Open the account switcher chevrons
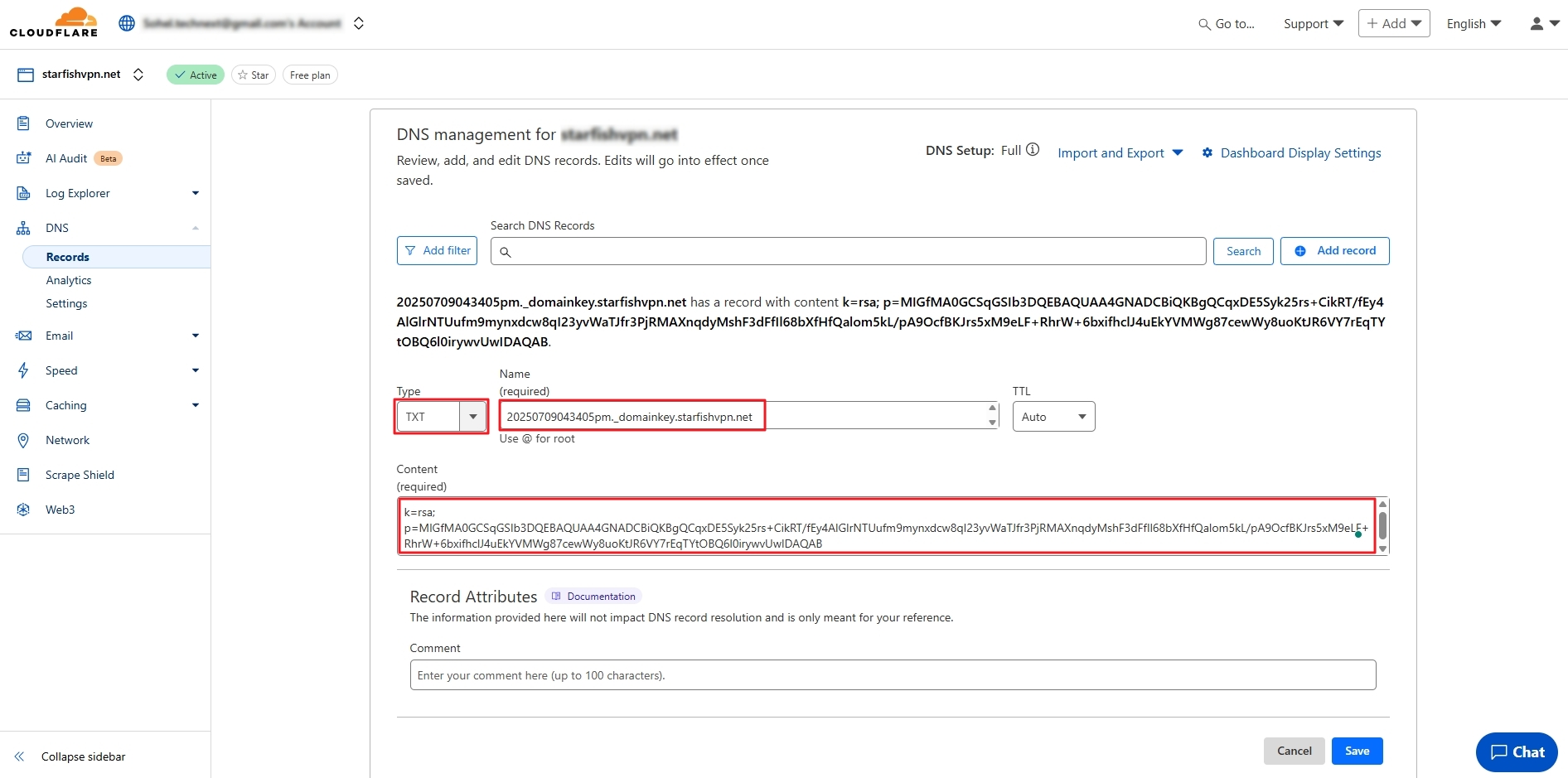The width and height of the screenshot is (1568, 778). point(359,23)
